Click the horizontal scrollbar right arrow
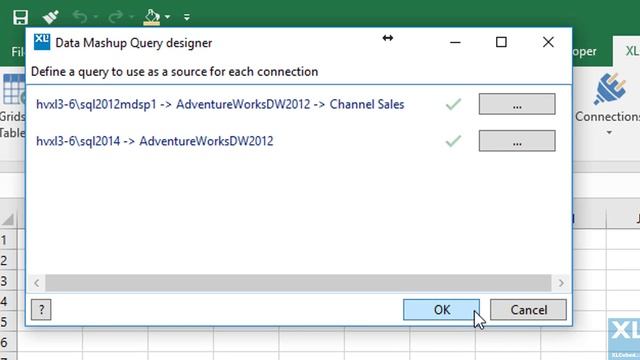Screen dimensions: 640x360 [561, 283]
